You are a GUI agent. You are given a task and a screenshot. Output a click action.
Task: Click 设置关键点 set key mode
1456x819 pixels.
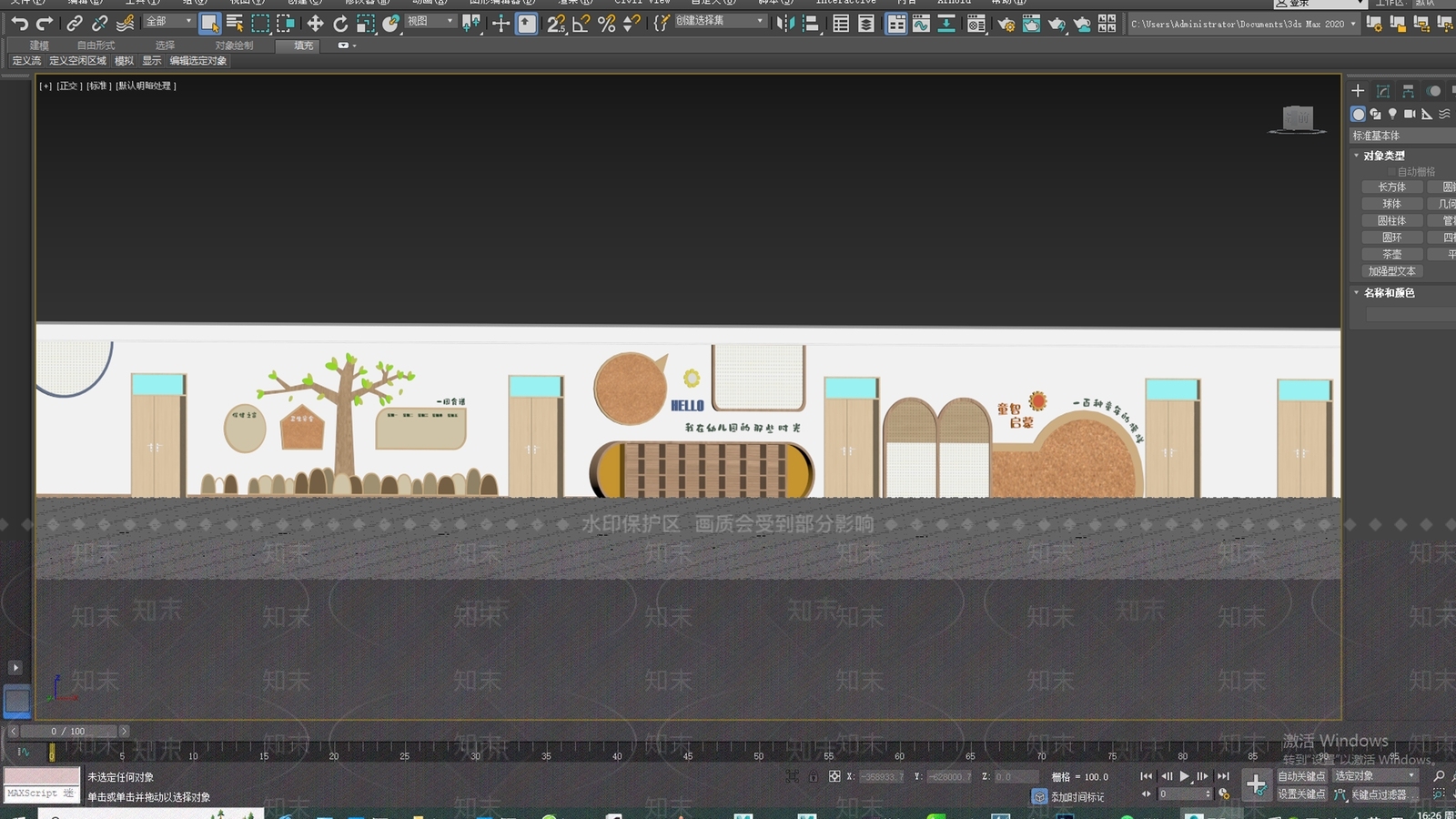point(1301,794)
